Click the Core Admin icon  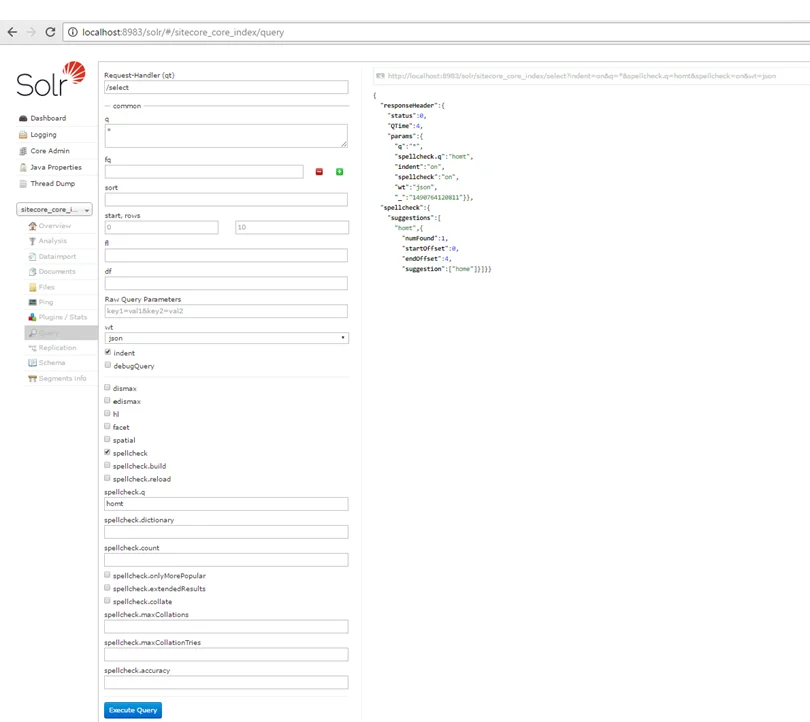[23, 151]
